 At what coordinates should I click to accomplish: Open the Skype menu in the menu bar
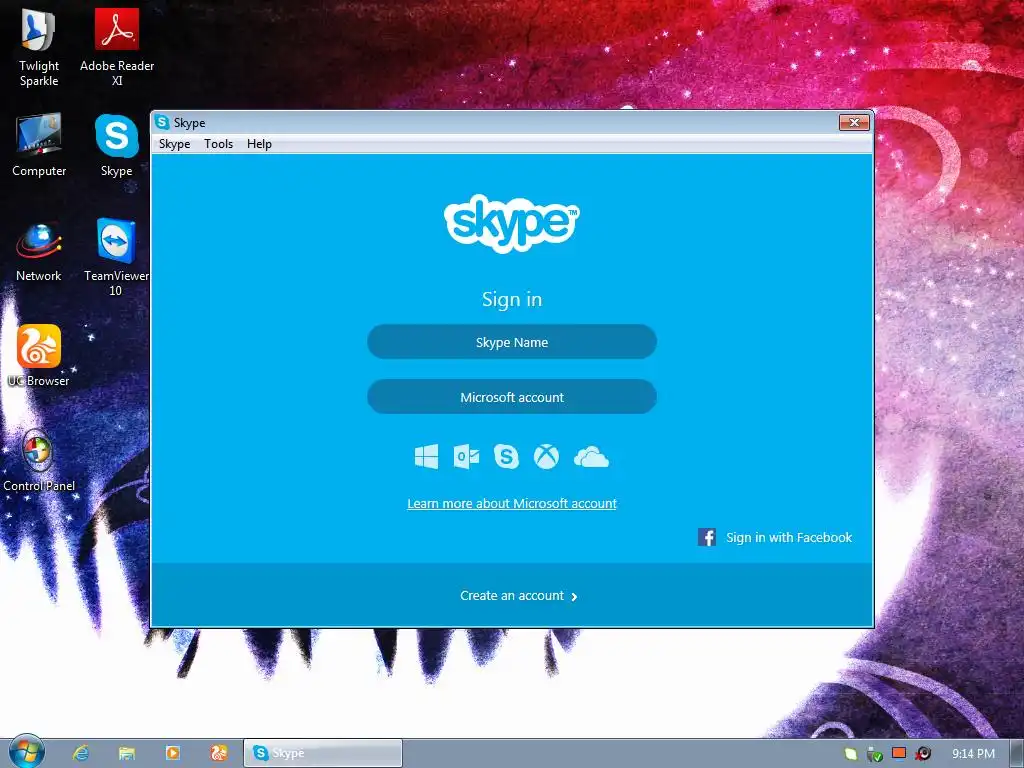pyautogui.click(x=174, y=144)
